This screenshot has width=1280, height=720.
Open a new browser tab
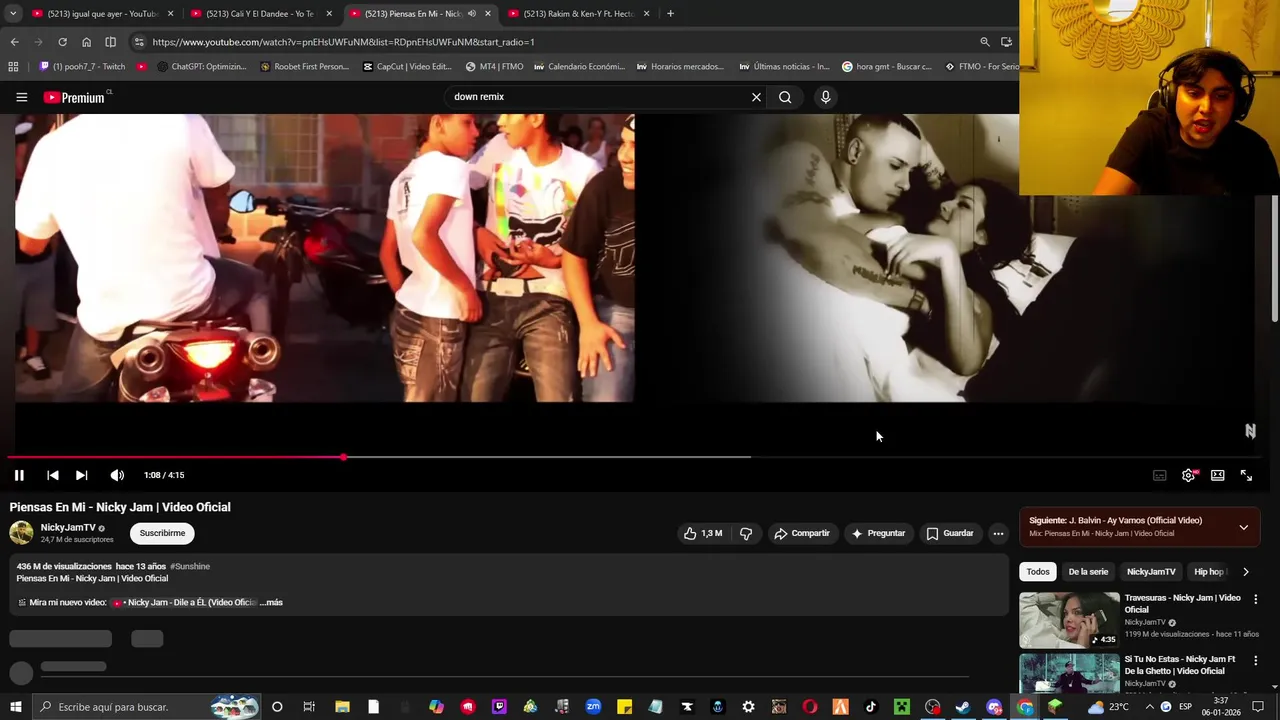(x=670, y=14)
